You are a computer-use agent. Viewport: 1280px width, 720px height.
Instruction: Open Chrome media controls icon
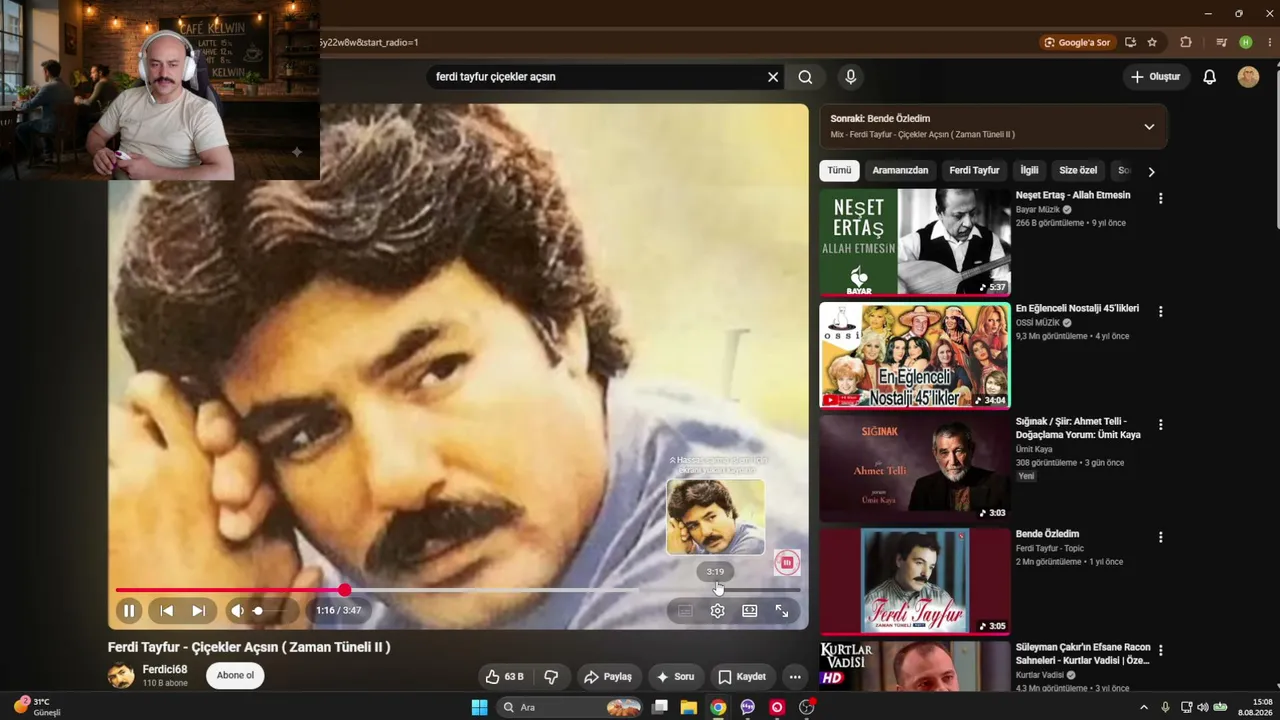[1221, 42]
